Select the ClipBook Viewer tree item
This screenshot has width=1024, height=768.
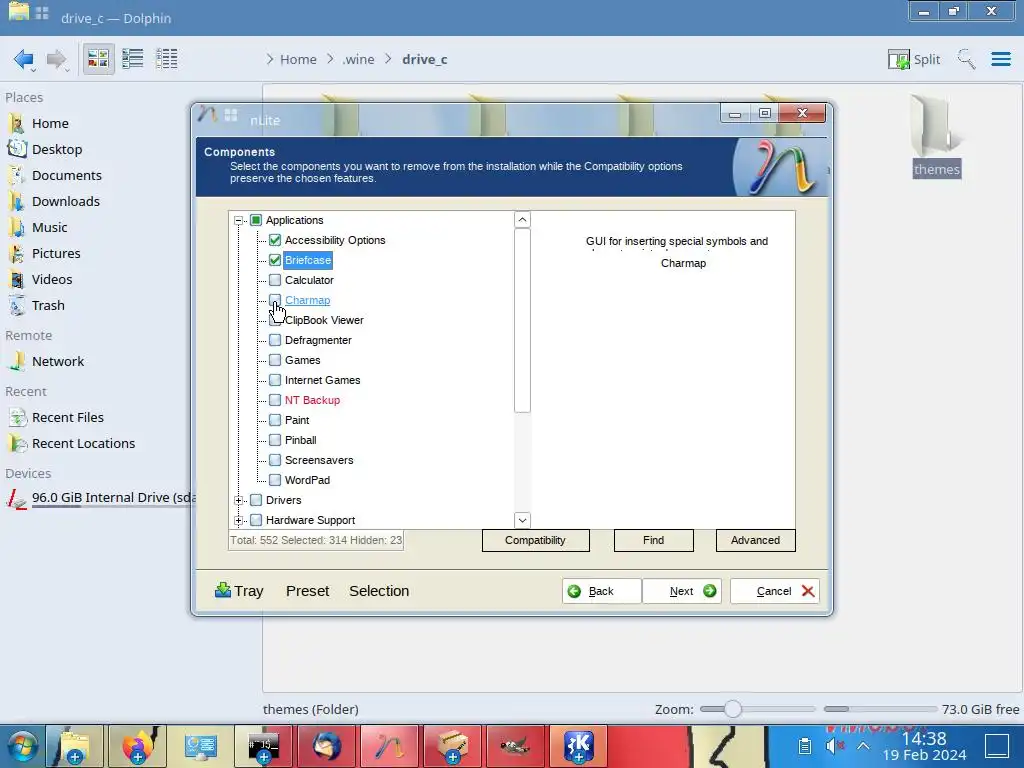pos(325,320)
